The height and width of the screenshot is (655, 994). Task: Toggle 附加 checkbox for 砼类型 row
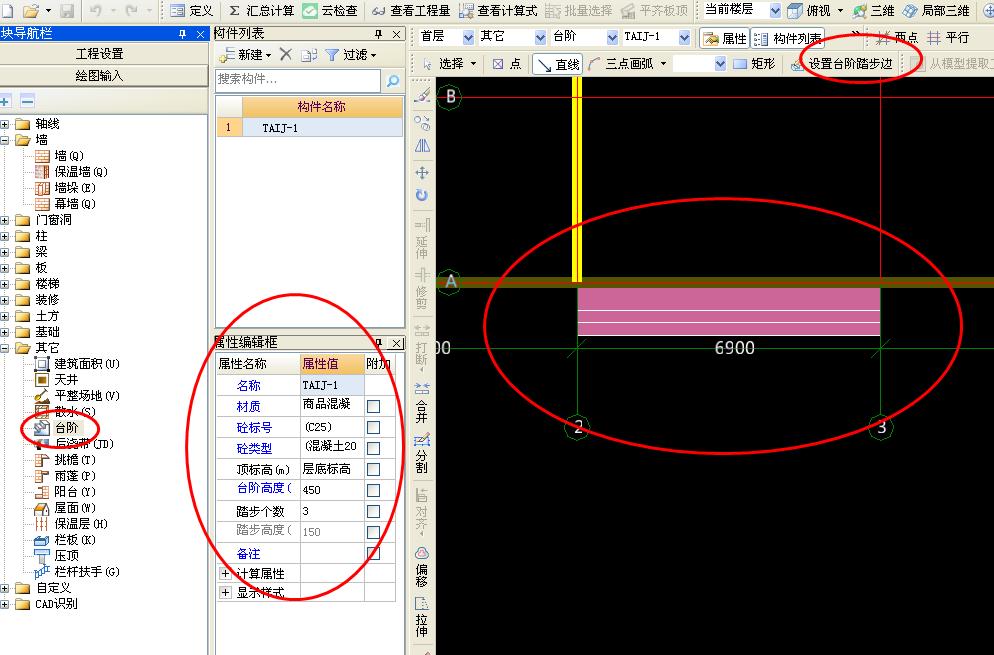[x=373, y=448]
